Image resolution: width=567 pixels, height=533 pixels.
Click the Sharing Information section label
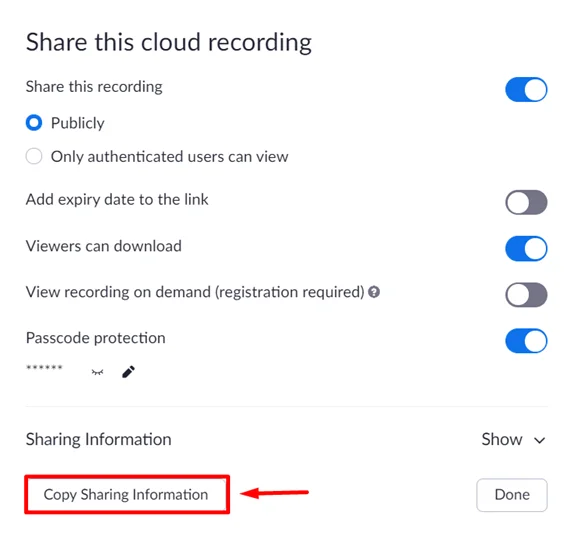(98, 439)
